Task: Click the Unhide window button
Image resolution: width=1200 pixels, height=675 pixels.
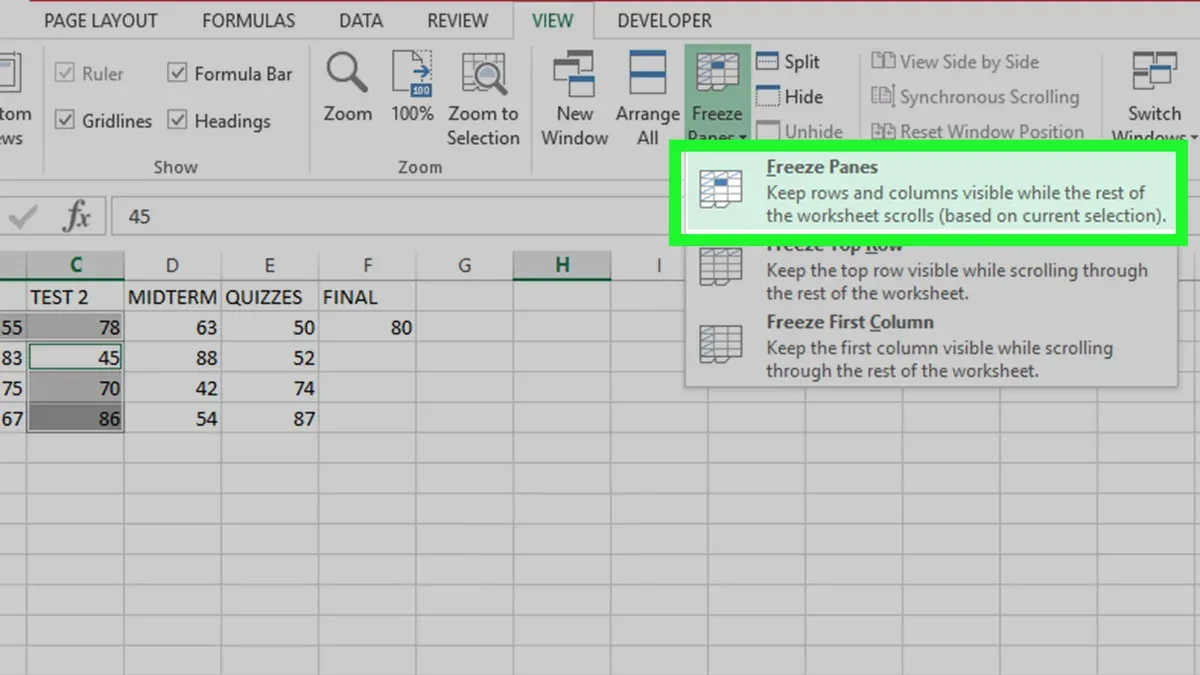Action: click(800, 131)
